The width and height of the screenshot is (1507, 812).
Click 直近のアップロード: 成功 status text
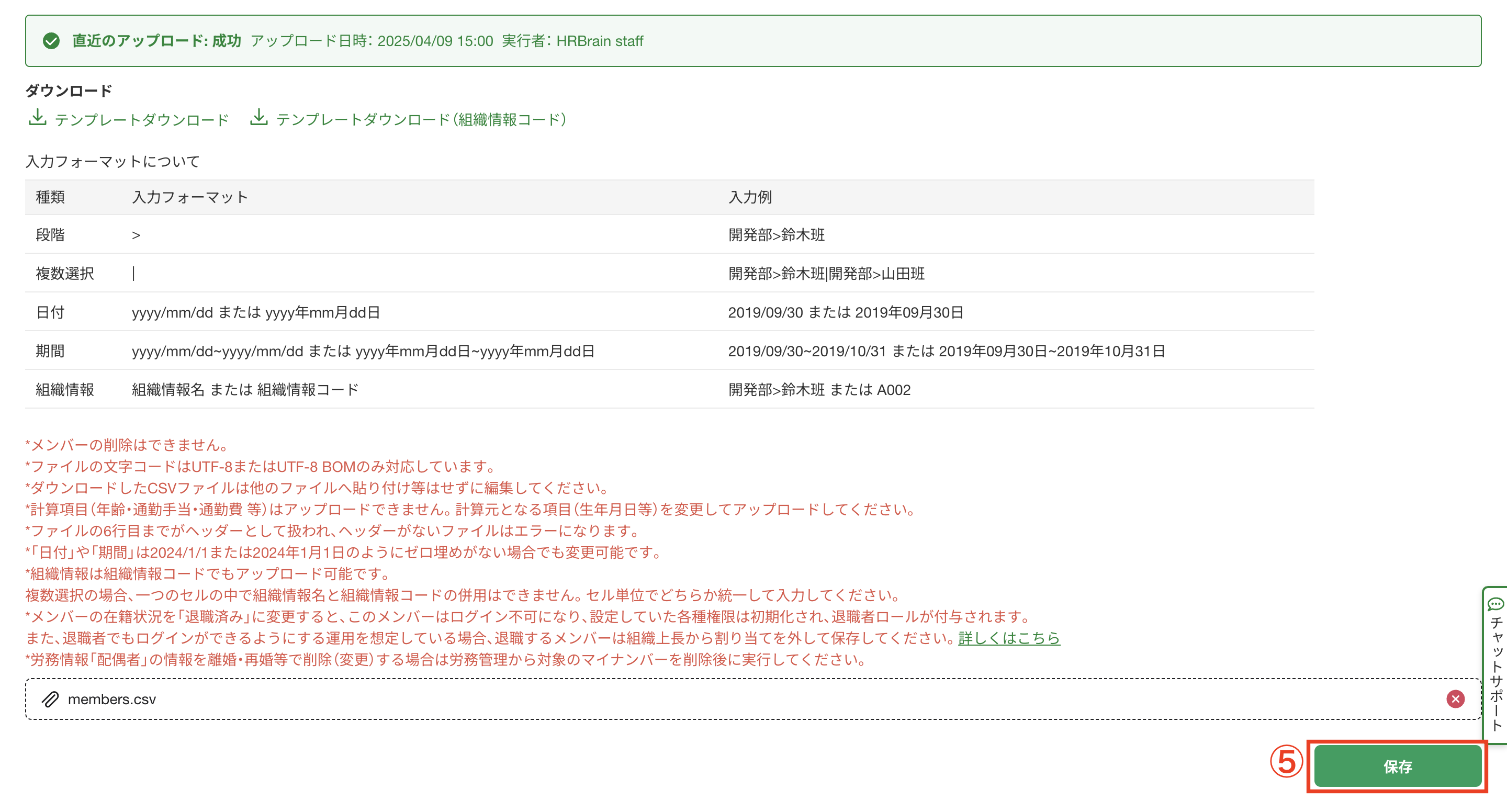click(156, 41)
